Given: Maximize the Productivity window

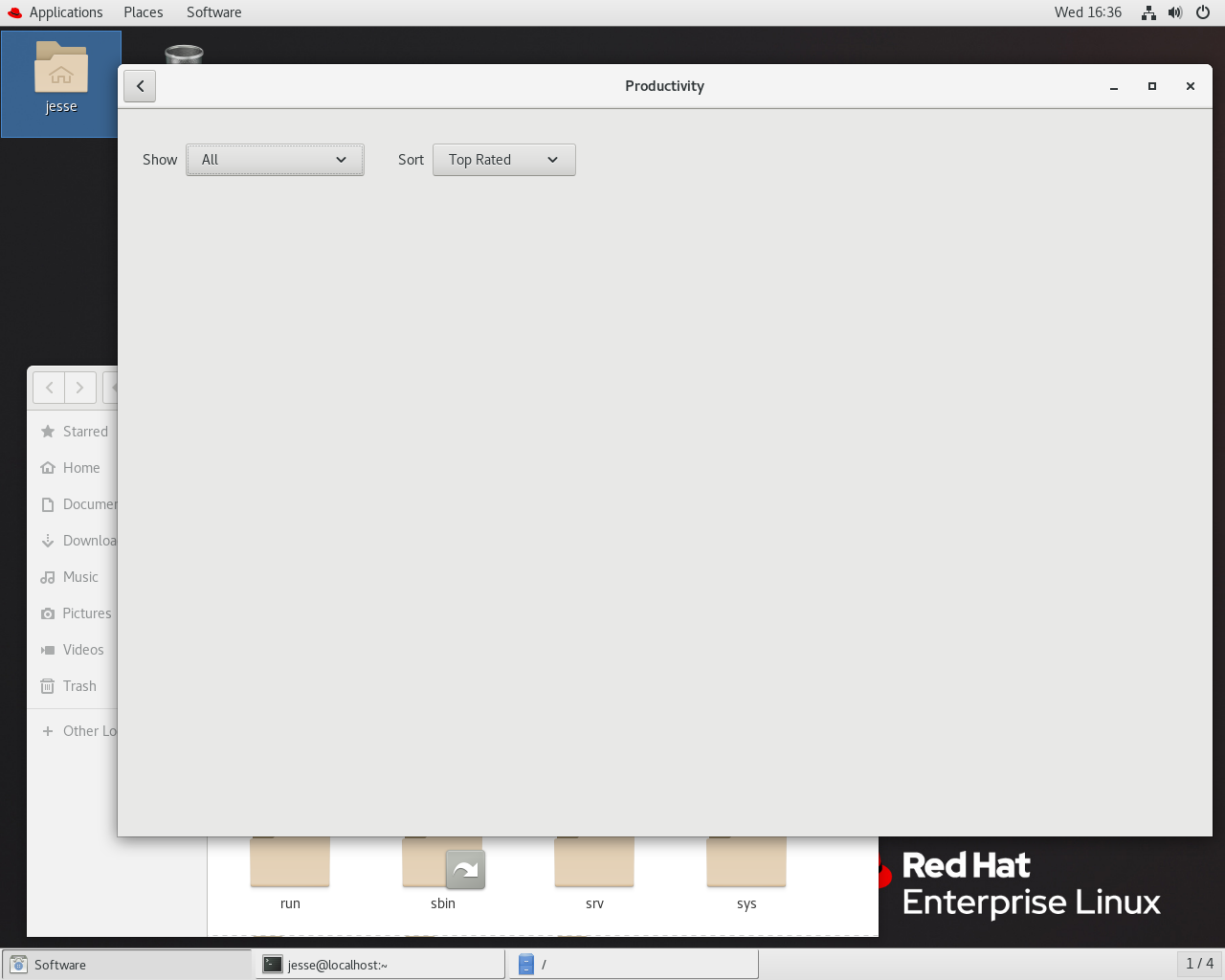Looking at the screenshot, I should tap(1152, 86).
